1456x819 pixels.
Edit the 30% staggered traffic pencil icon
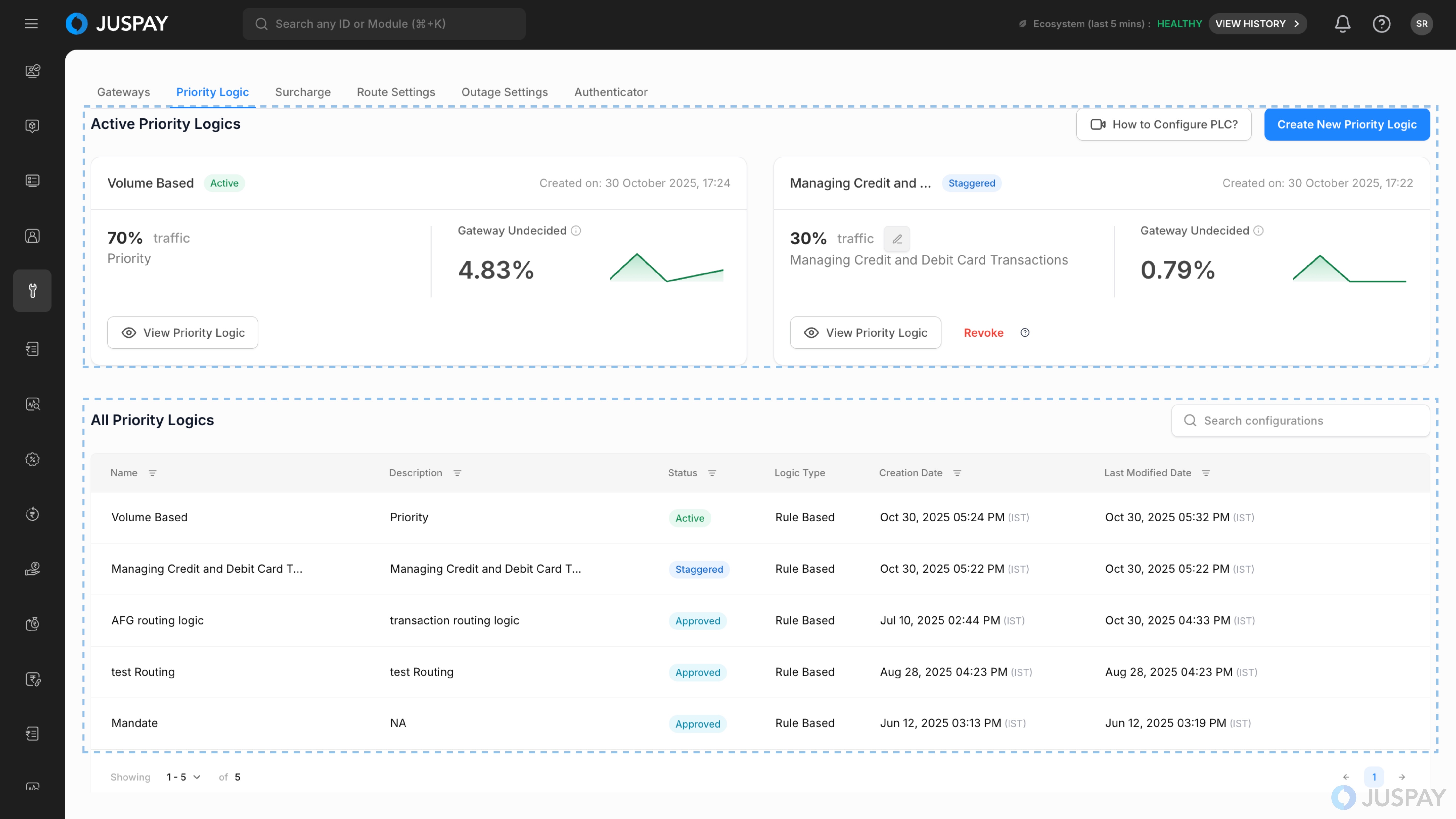tap(897, 239)
